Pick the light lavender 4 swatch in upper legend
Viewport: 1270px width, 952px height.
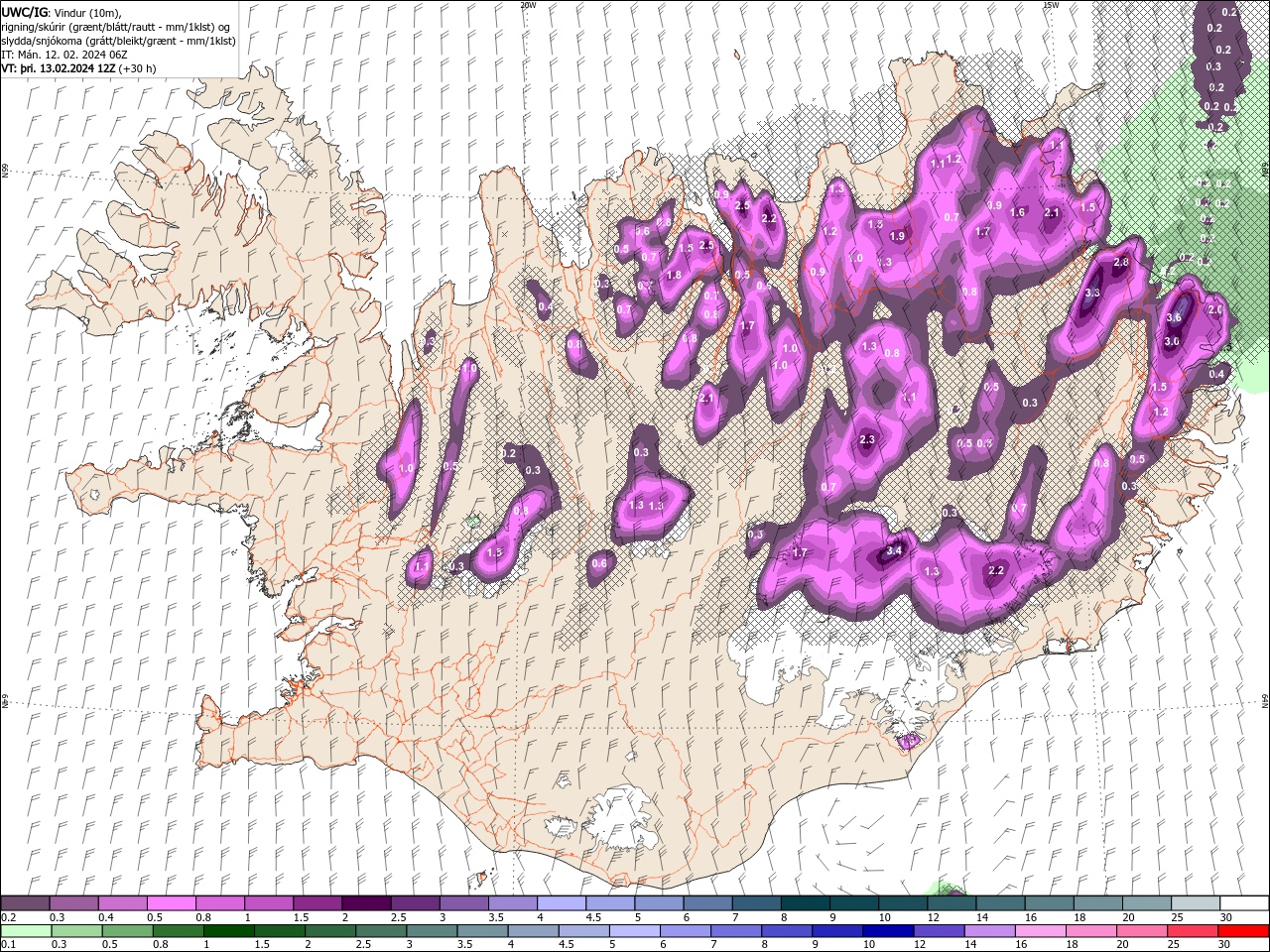pyautogui.click(x=561, y=903)
